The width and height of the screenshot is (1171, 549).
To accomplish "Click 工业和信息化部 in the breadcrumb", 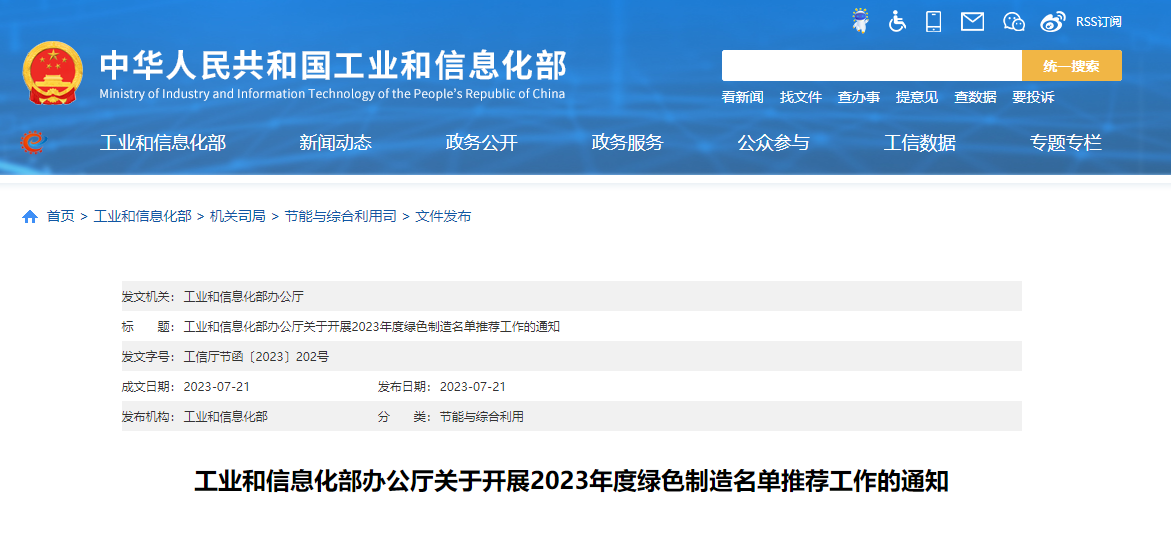I will 143,217.
